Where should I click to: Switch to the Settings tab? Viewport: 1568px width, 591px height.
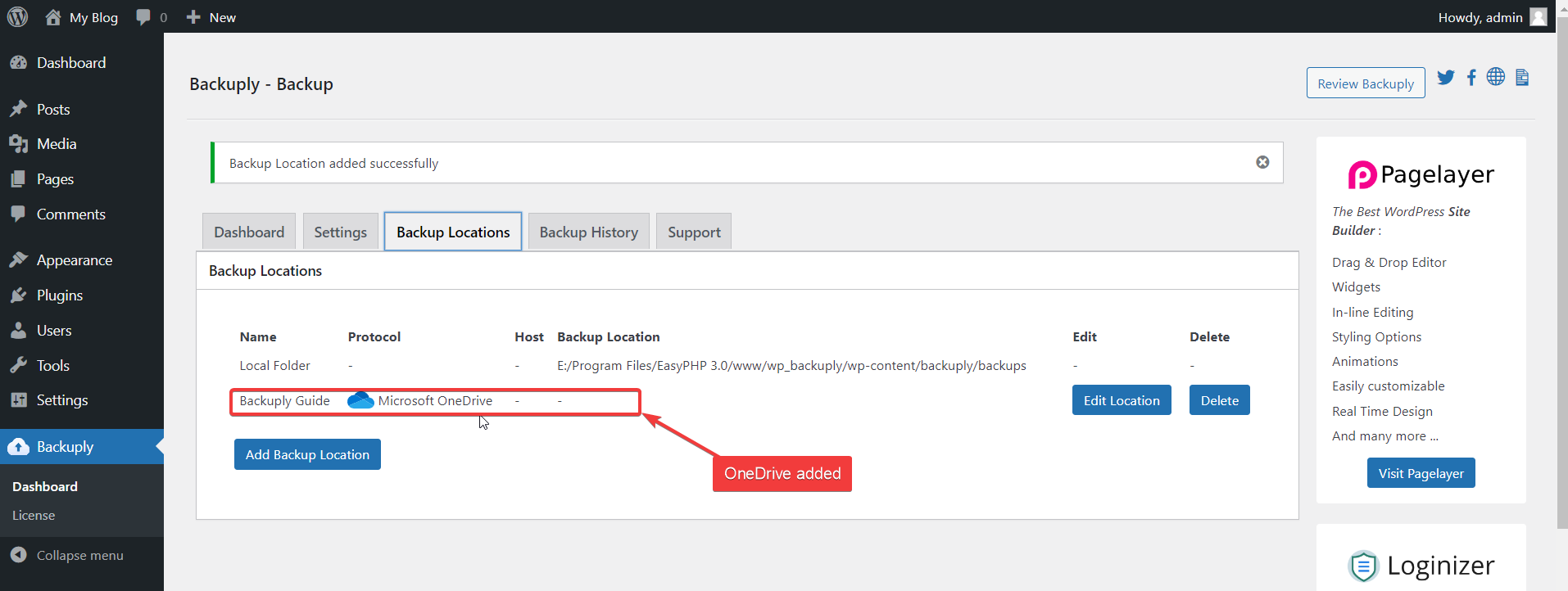tap(341, 232)
